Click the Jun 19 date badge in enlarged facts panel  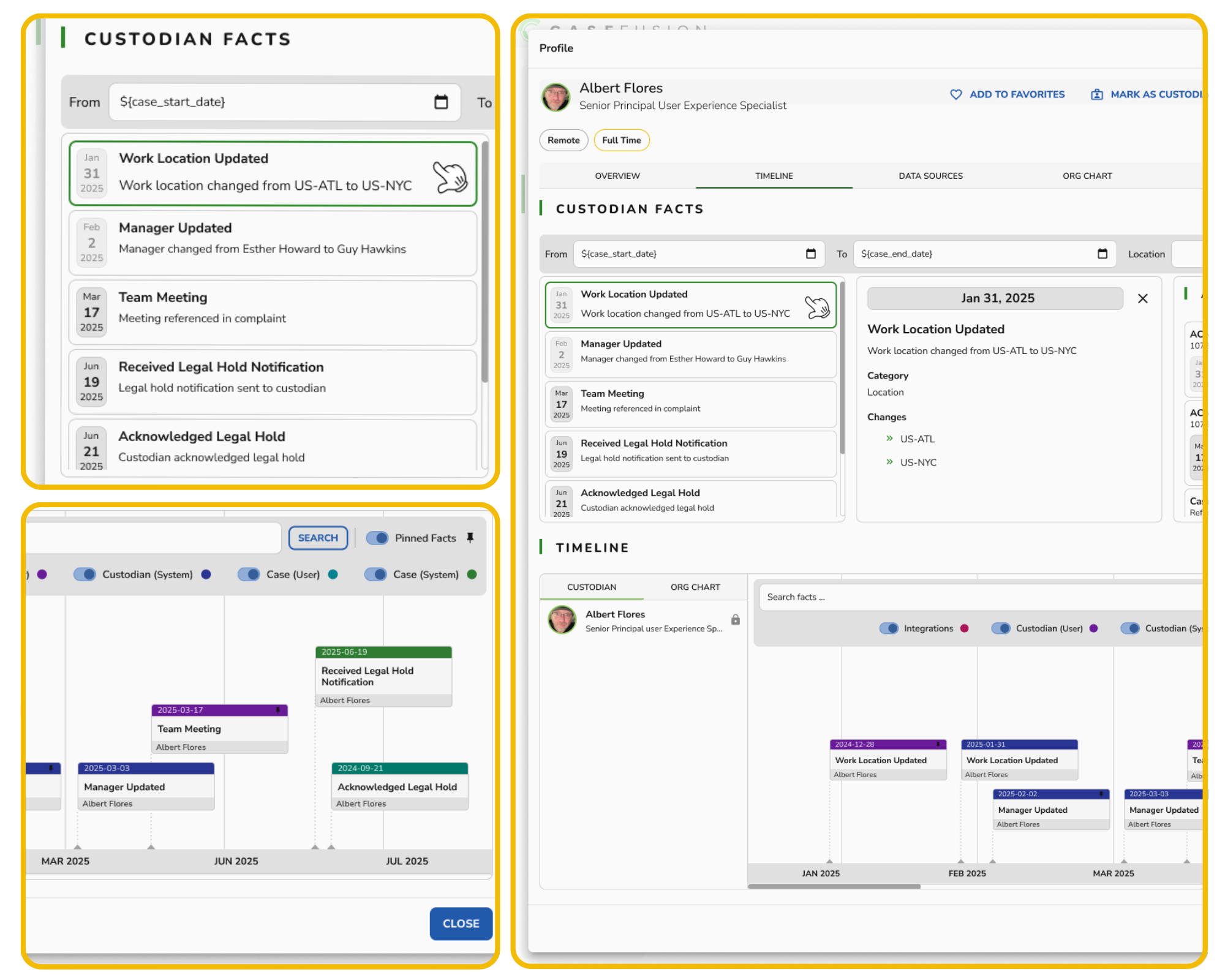click(x=91, y=381)
